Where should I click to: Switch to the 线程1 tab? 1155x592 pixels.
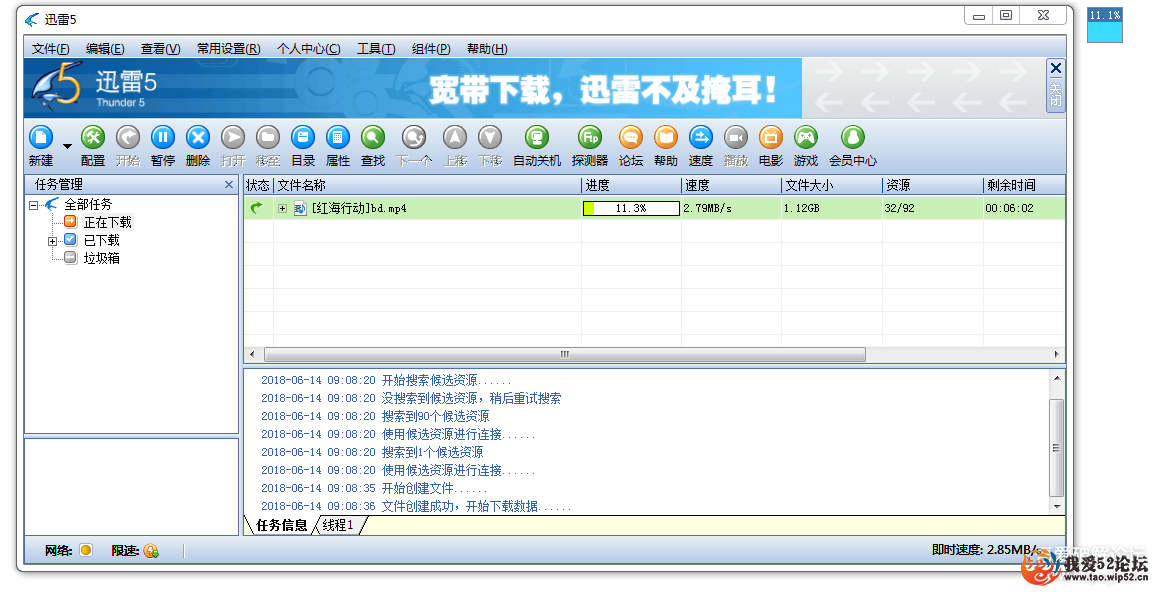tap(338, 525)
